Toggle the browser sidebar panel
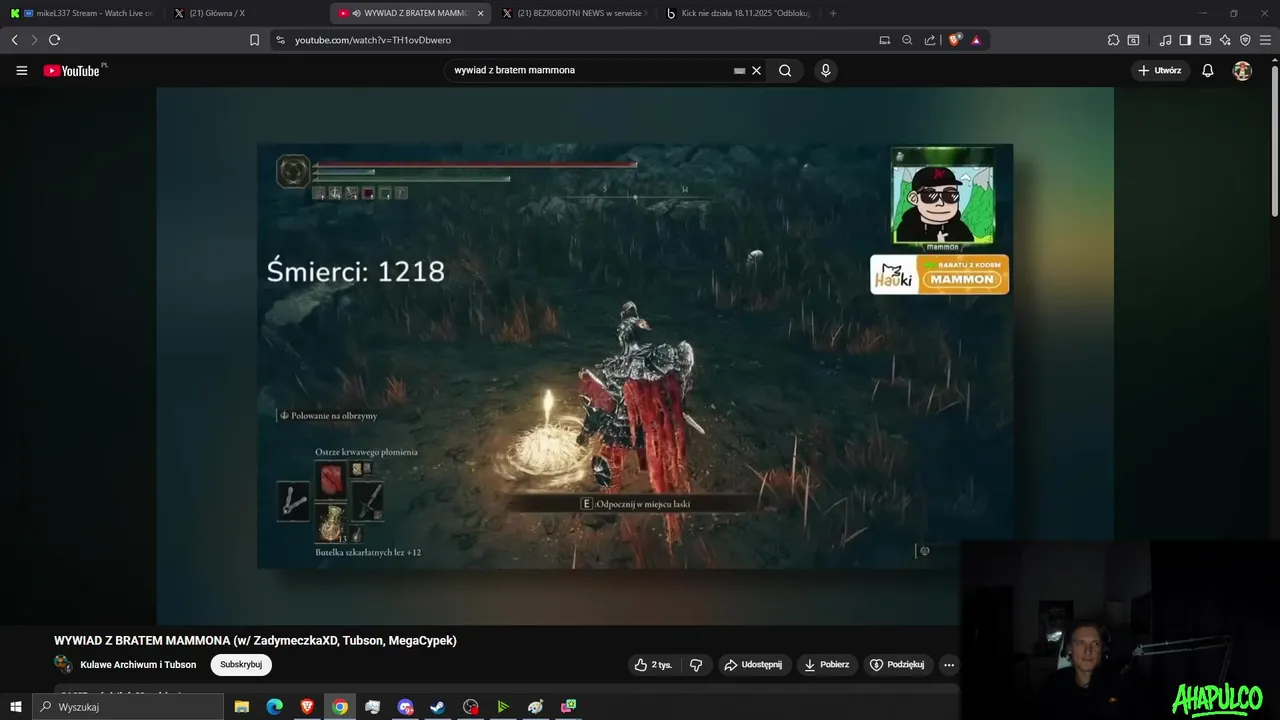 click(x=1185, y=40)
